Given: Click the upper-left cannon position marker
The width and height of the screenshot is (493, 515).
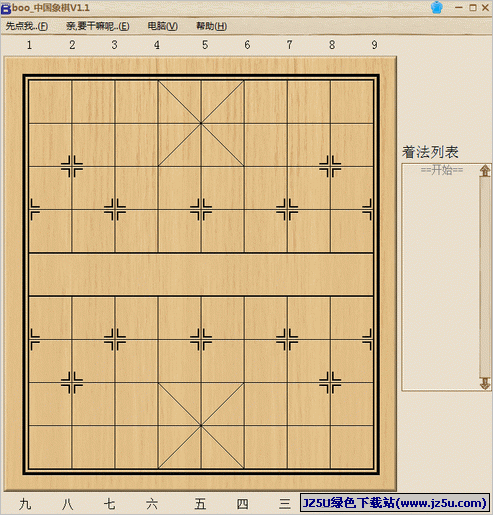Looking at the screenshot, I should [x=72, y=166].
